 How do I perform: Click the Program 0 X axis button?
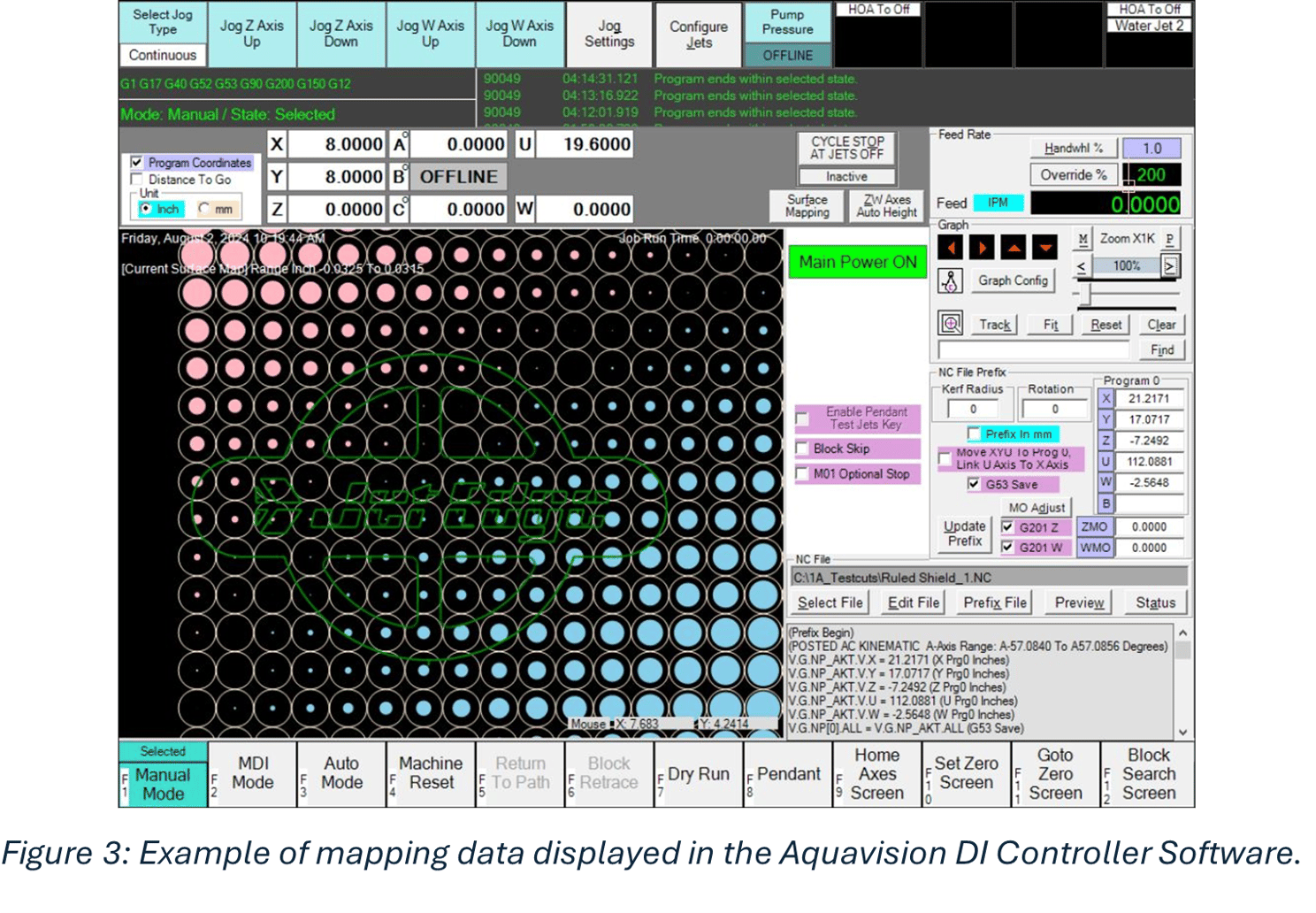[1106, 398]
